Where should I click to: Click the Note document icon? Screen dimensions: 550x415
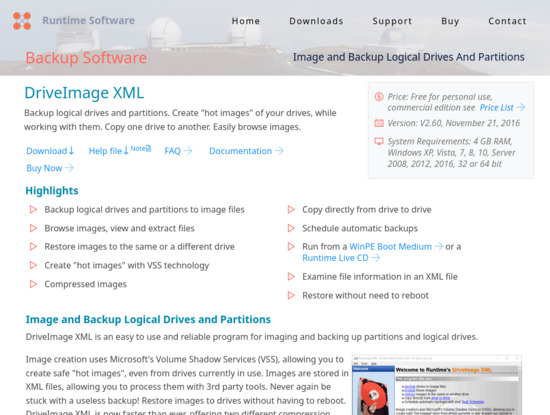[x=148, y=148]
